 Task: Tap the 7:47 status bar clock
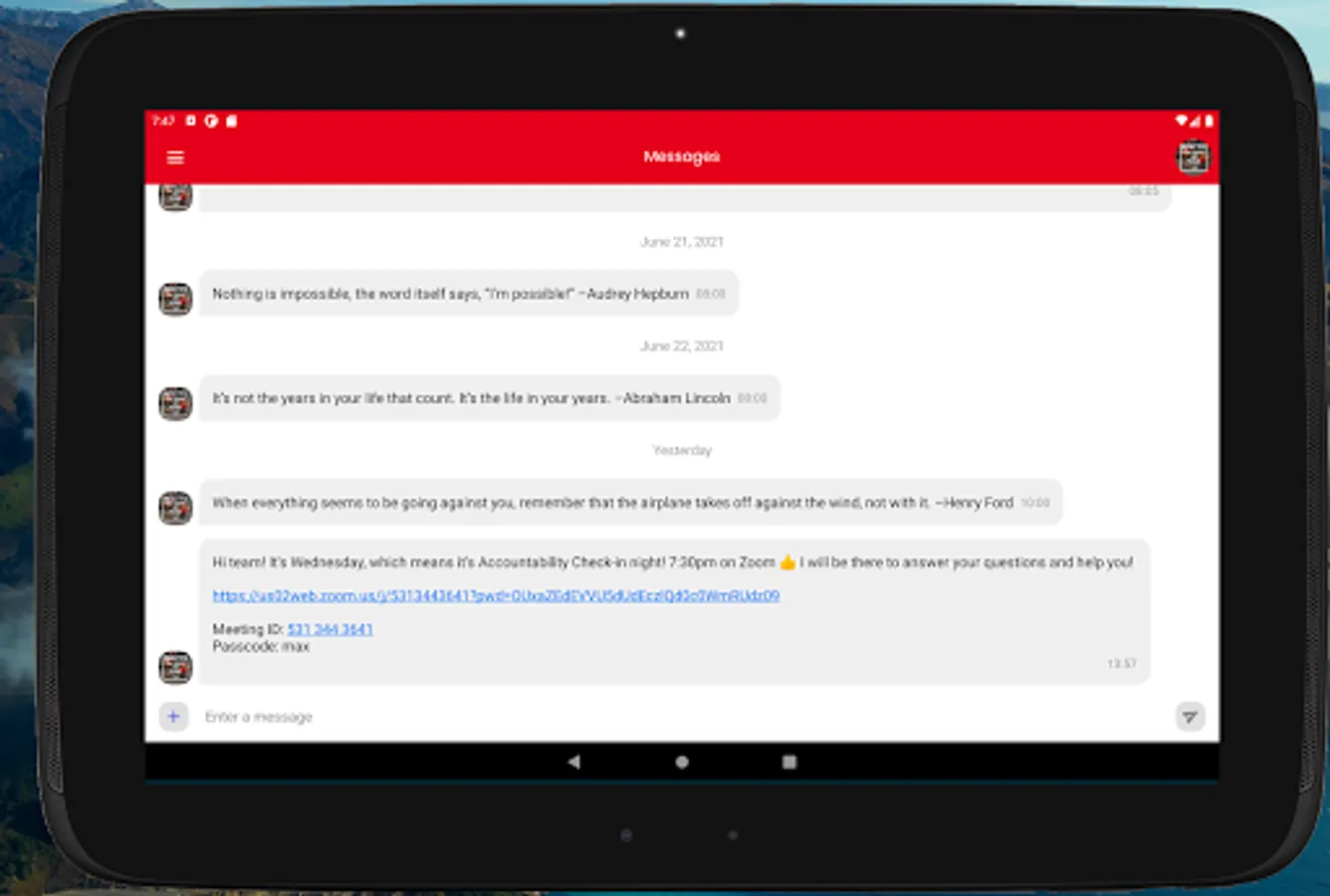tap(162, 120)
